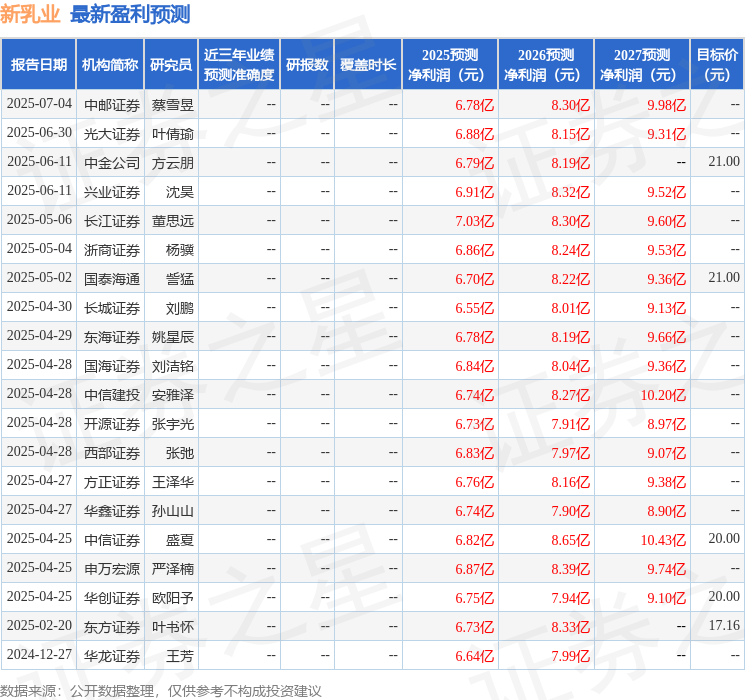This screenshot has height=700, width=745.
Task: Select the 中邮证券 institution cell
Action: [x=112, y=105]
